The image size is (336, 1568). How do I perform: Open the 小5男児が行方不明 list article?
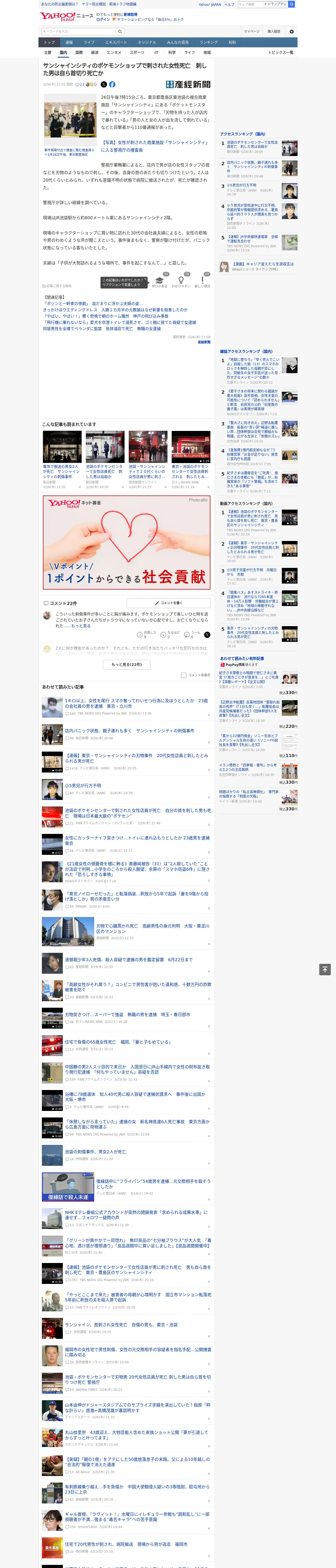[x=83, y=786]
